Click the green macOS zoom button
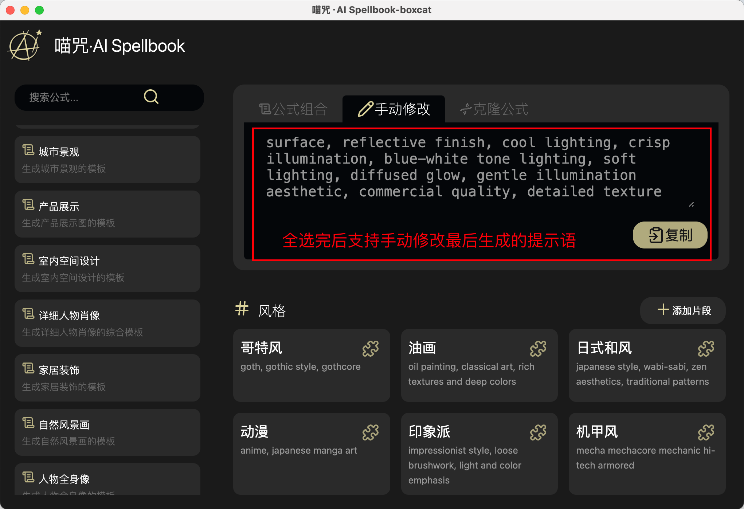744x510 pixels. tap(39, 10)
